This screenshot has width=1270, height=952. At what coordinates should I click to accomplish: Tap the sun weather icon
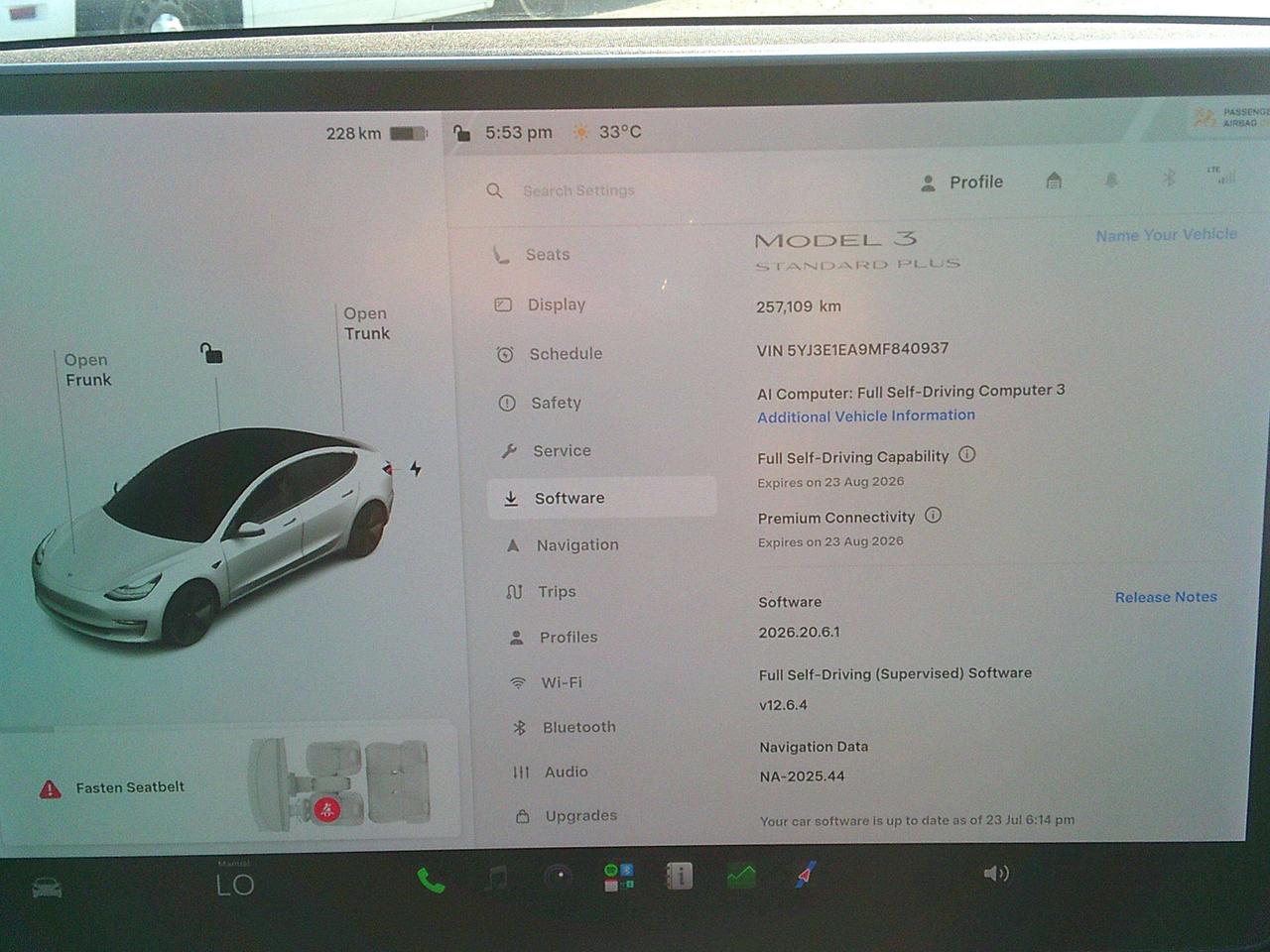pyautogui.click(x=580, y=132)
